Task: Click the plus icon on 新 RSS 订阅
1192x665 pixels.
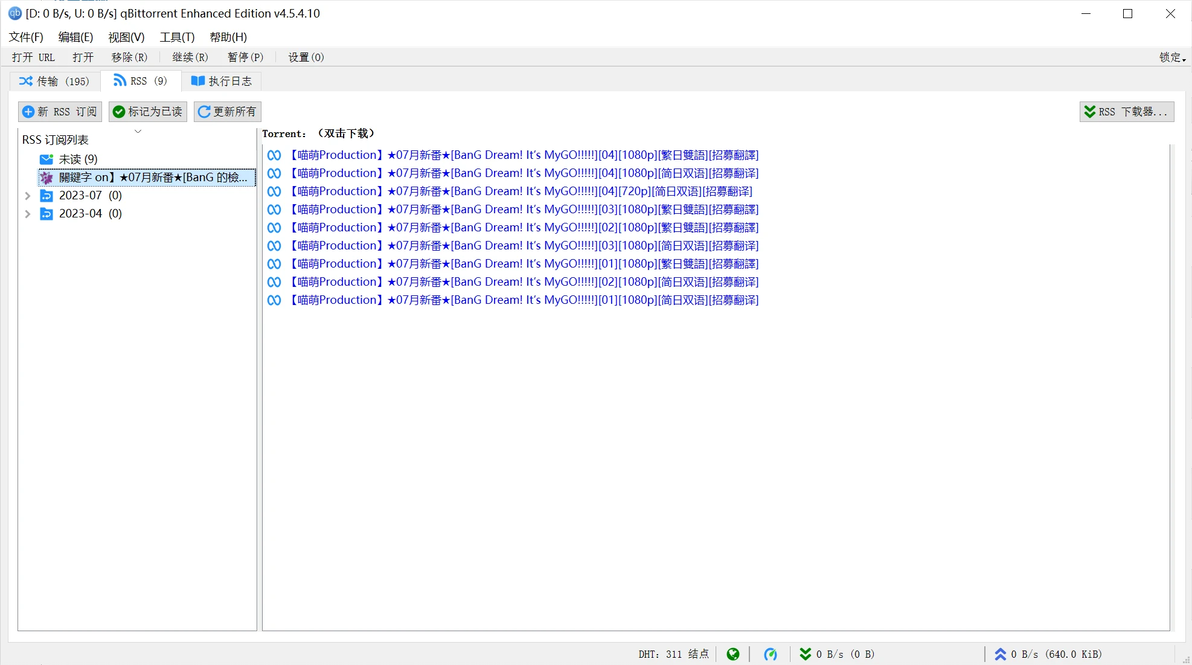Action: click(28, 112)
